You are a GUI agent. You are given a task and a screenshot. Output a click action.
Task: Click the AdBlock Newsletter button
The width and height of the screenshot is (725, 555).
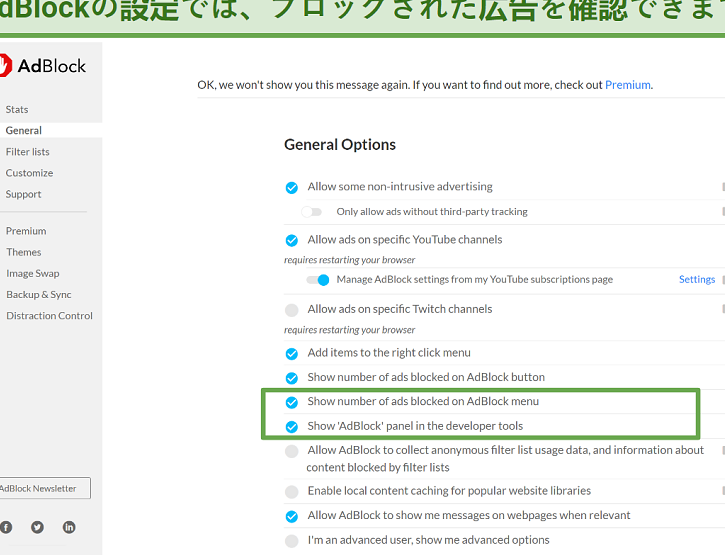[45, 488]
